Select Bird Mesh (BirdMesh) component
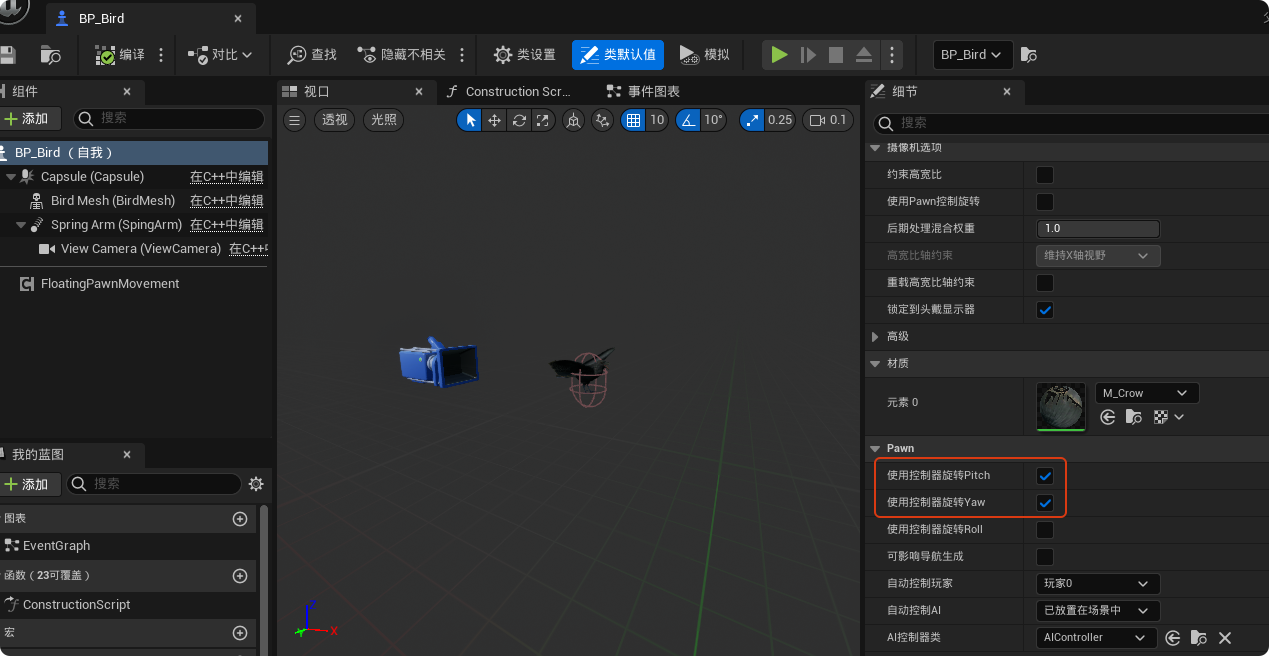This screenshot has width=1269, height=656. pyautogui.click(x=113, y=201)
